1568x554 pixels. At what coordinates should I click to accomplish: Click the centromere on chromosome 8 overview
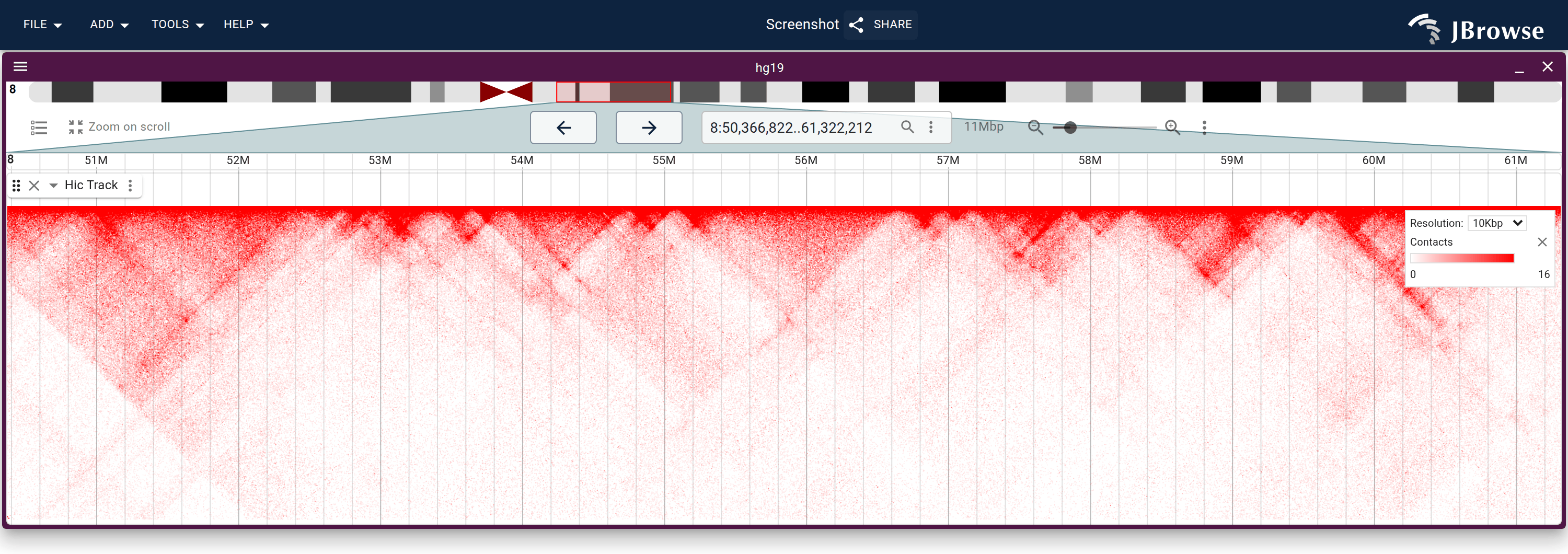pos(506,92)
